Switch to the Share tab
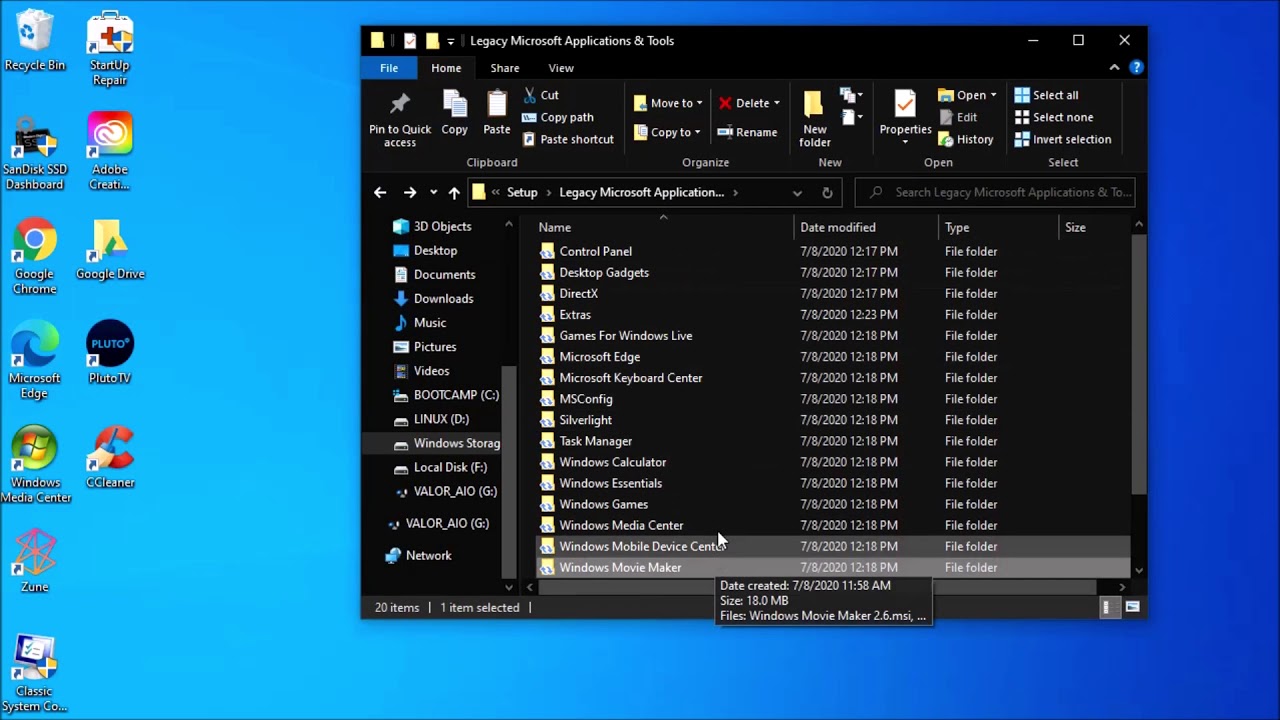 (504, 68)
